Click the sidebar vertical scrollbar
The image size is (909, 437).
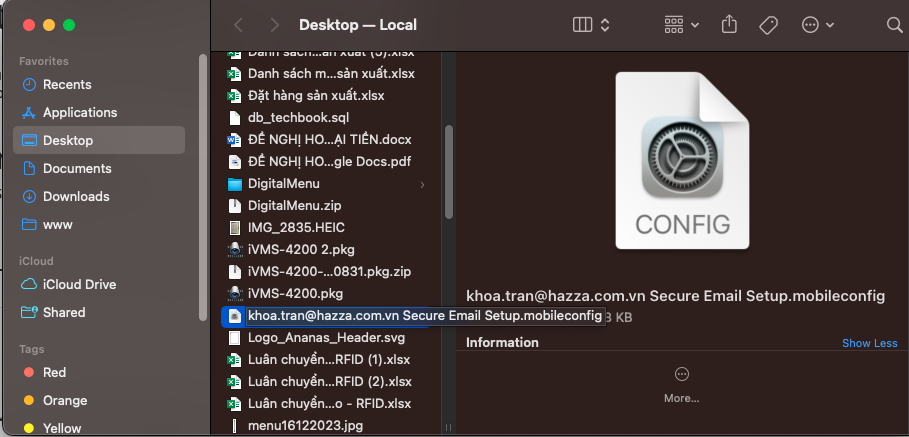(x=202, y=187)
